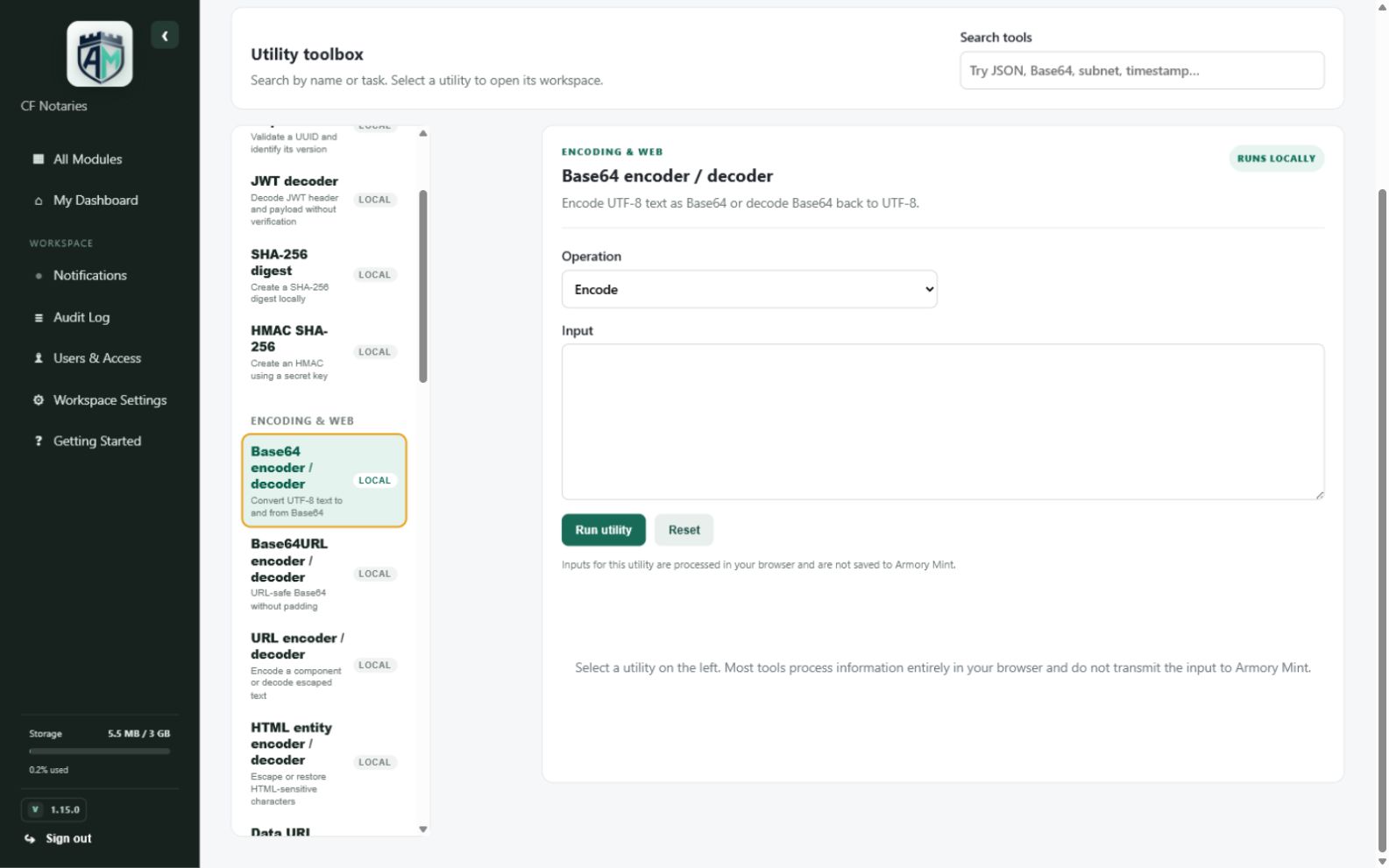This screenshot has height=868, width=1389.
Task: Click the LOCAL badge beside URL encoder
Action: click(374, 666)
